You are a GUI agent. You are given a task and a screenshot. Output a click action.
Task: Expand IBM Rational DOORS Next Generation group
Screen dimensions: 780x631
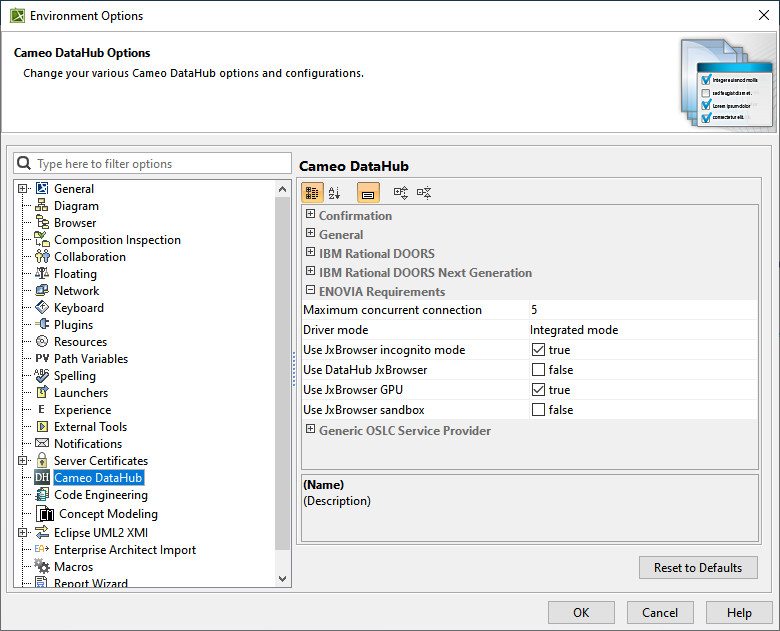point(310,271)
